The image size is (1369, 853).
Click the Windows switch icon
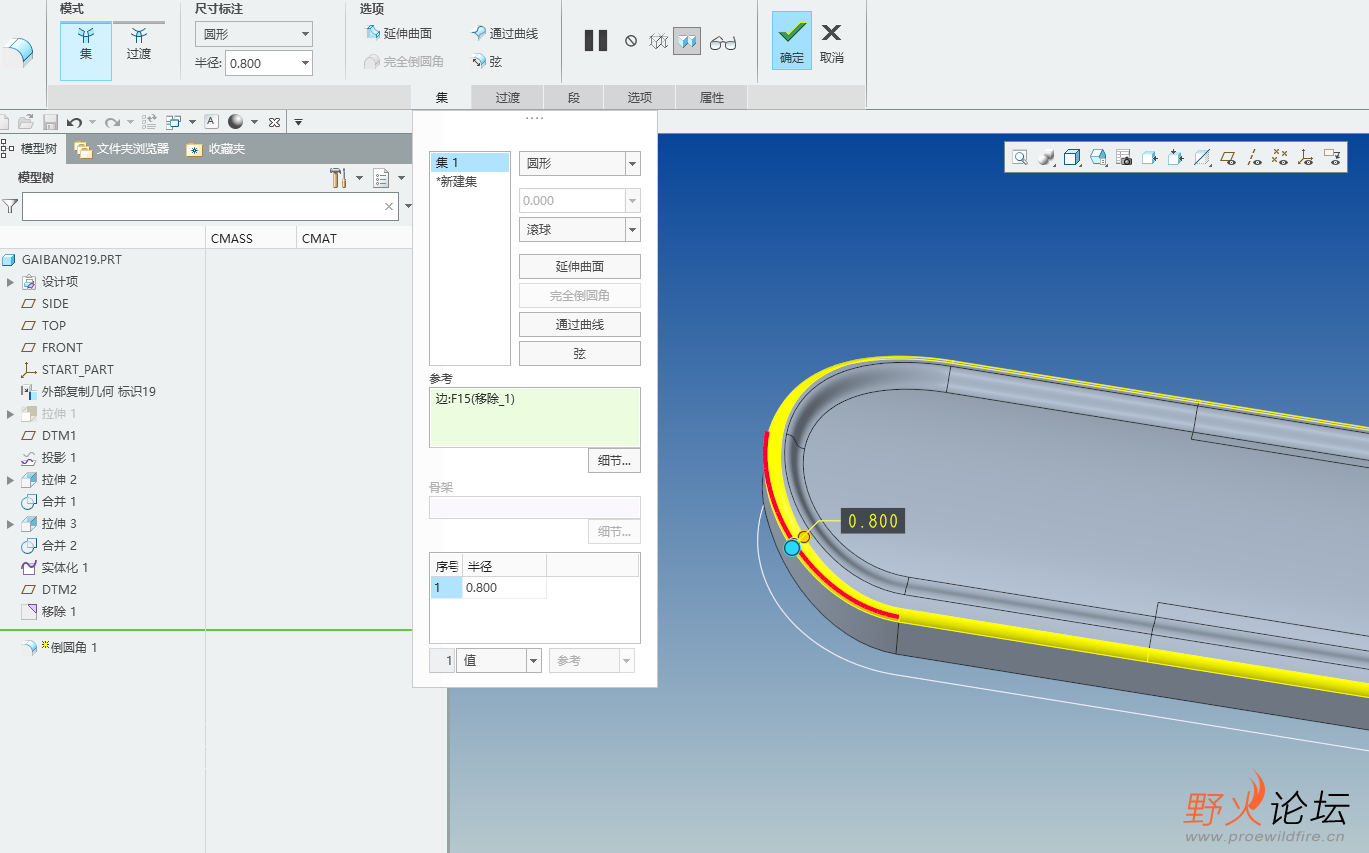174,122
